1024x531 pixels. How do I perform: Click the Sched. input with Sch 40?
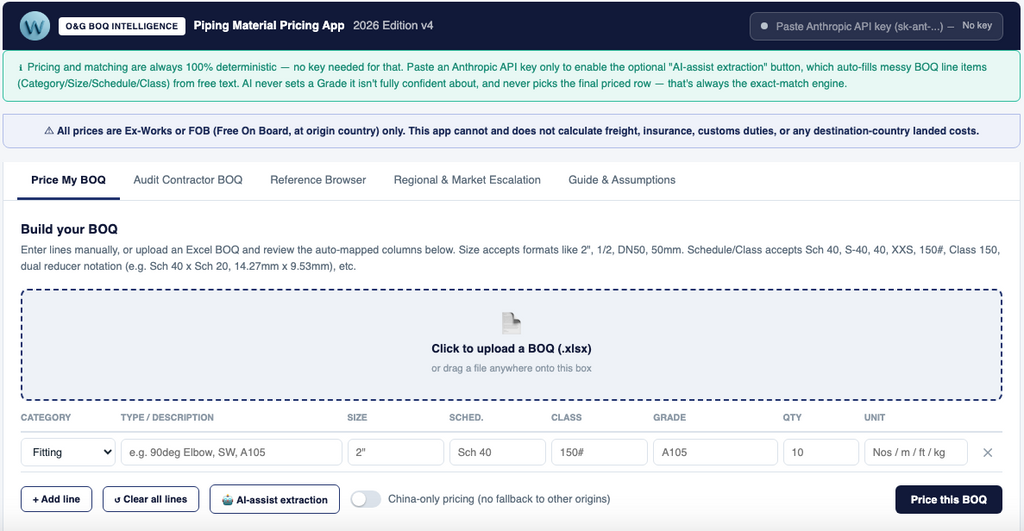498,453
